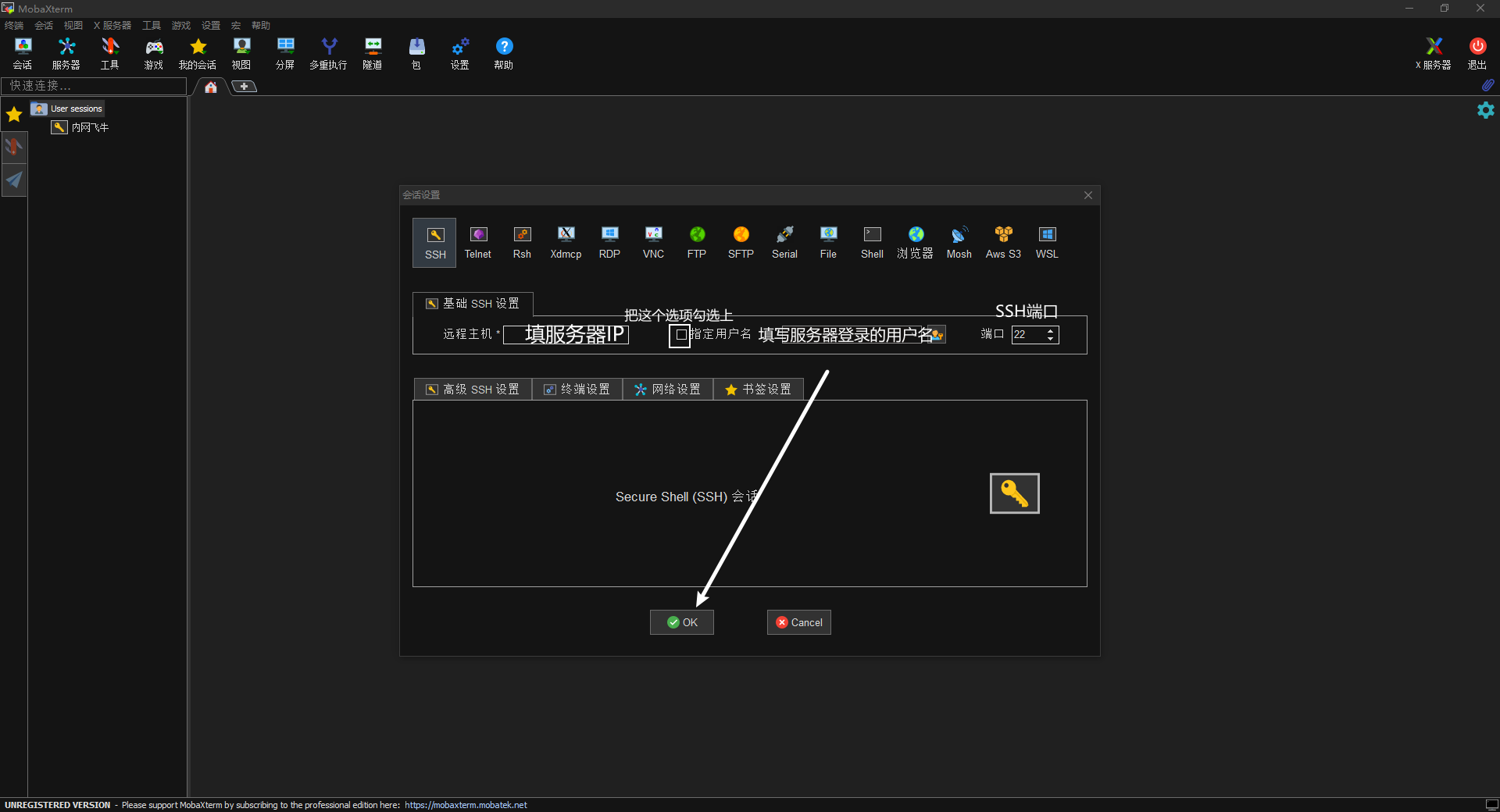This screenshot has height=812, width=1500.
Task: Click the Cancel button in the dialog
Action: tap(799, 622)
